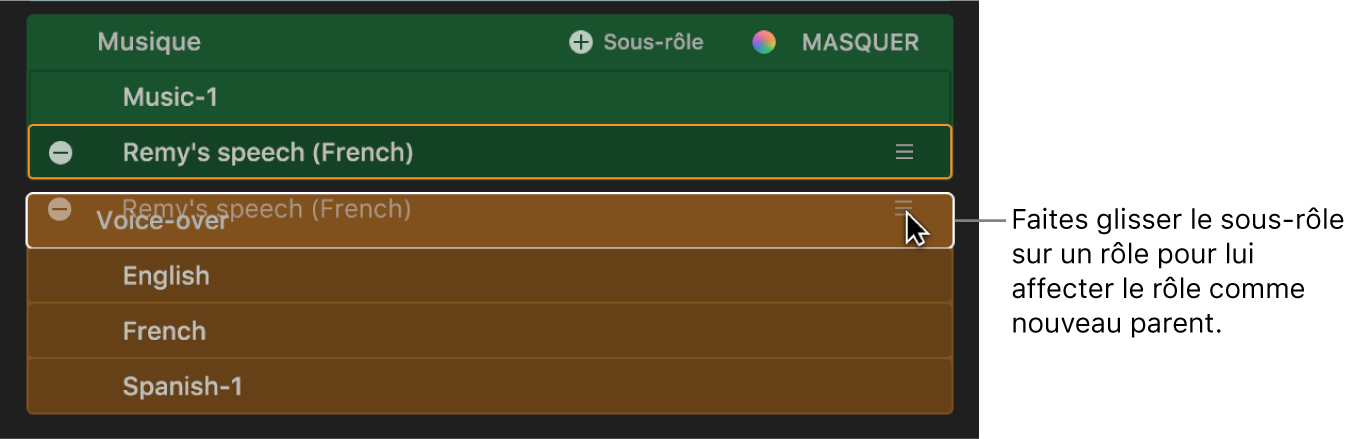The height and width of the screenshot is (439, 1351).
Task: Click the dark panel area below Spanish-1
Action: click(x=490, y=426)
